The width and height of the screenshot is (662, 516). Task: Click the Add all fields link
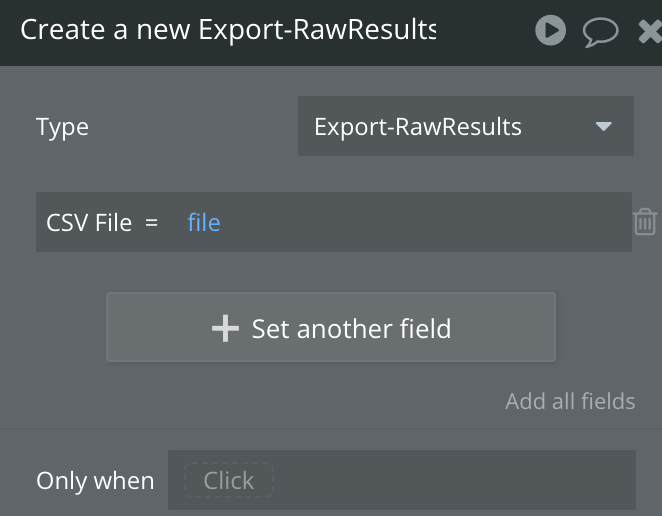pyautogui.click(x=570, y=401)
